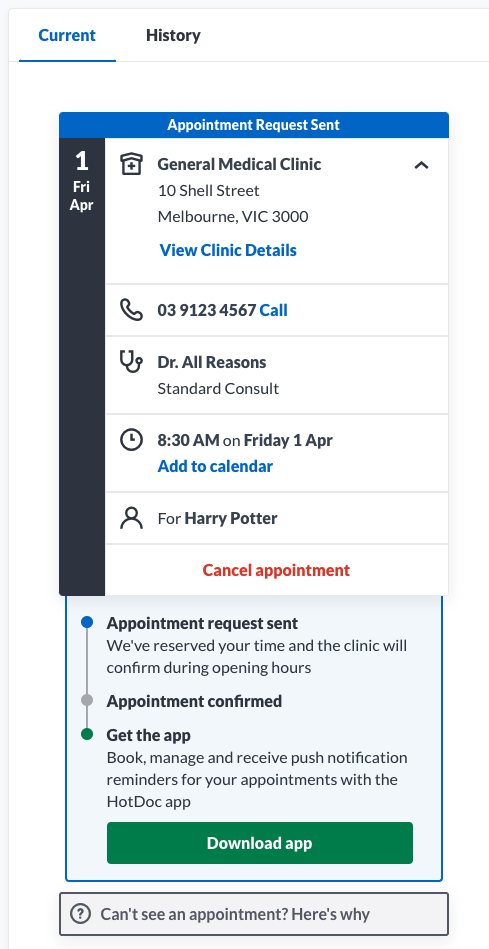Call the clinic via Call link

[274, 310]
